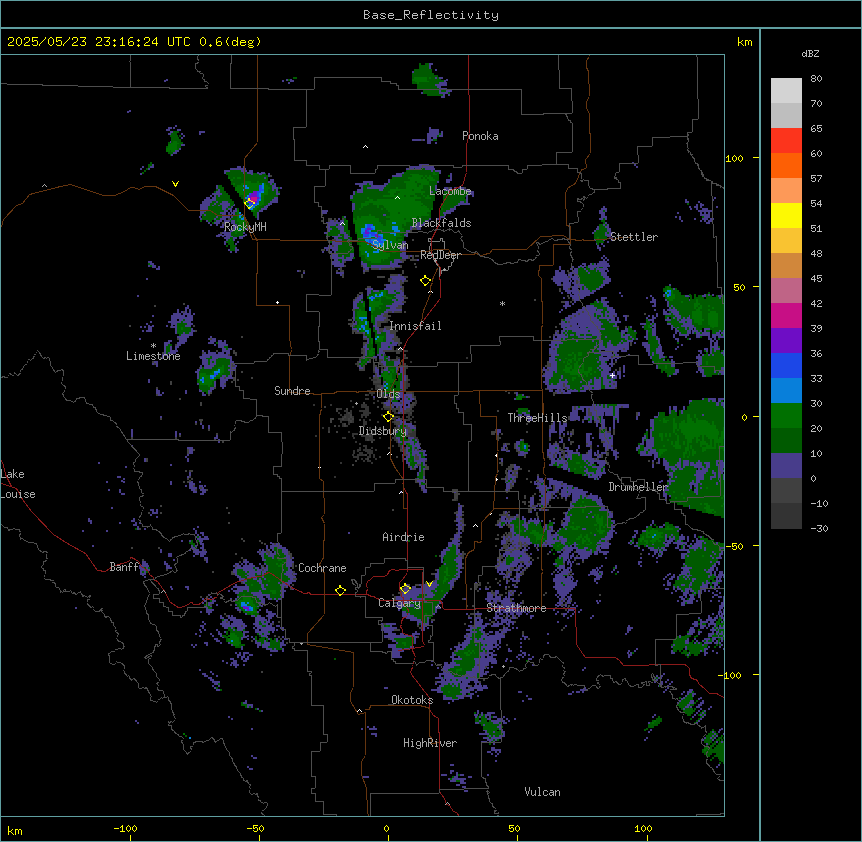Click the Limestone label

tap(153, 356)
